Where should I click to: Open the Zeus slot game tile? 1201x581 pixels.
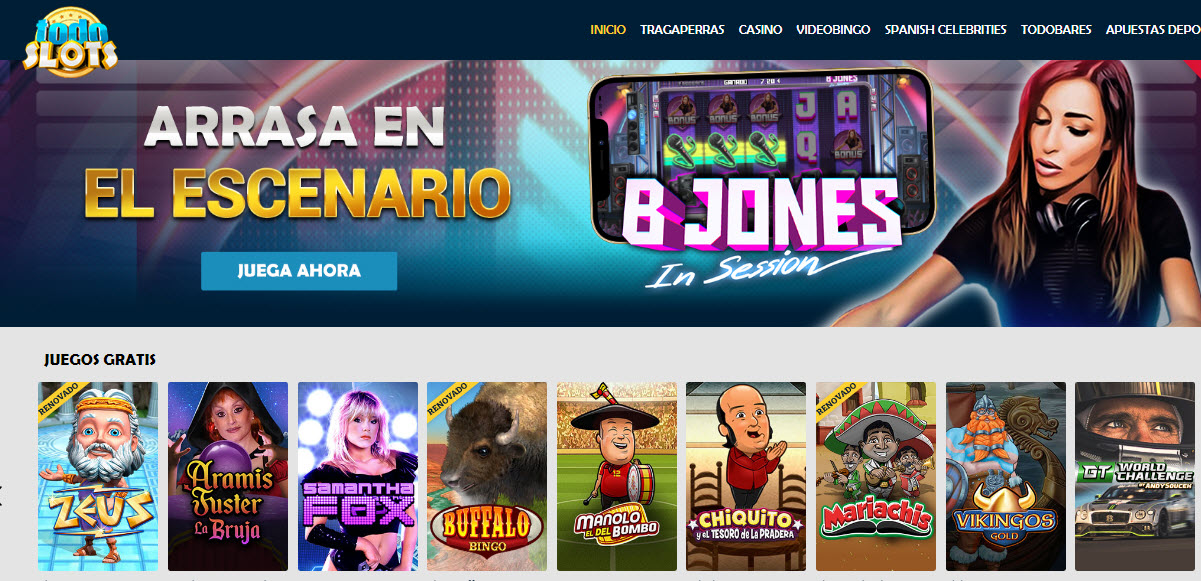pos(98,476)
